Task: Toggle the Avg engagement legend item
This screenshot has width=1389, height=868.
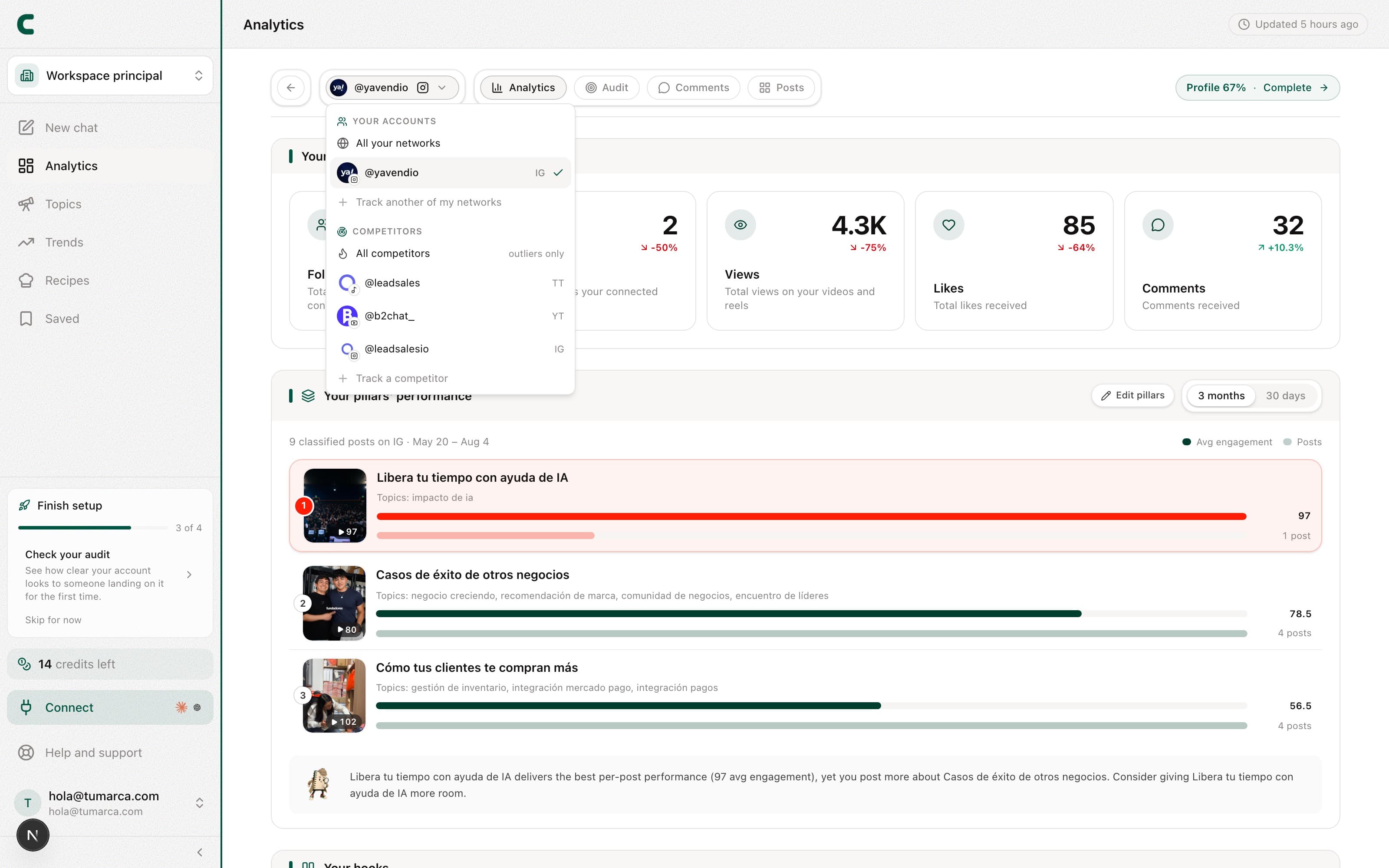Action: [1227, 442]
